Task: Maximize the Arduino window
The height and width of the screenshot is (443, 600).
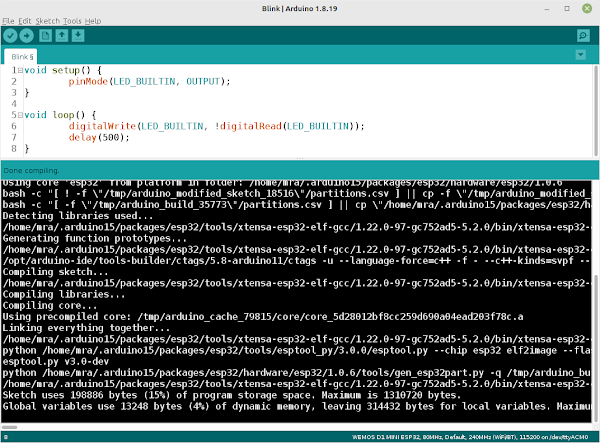Action: click(x=567, y=8)
